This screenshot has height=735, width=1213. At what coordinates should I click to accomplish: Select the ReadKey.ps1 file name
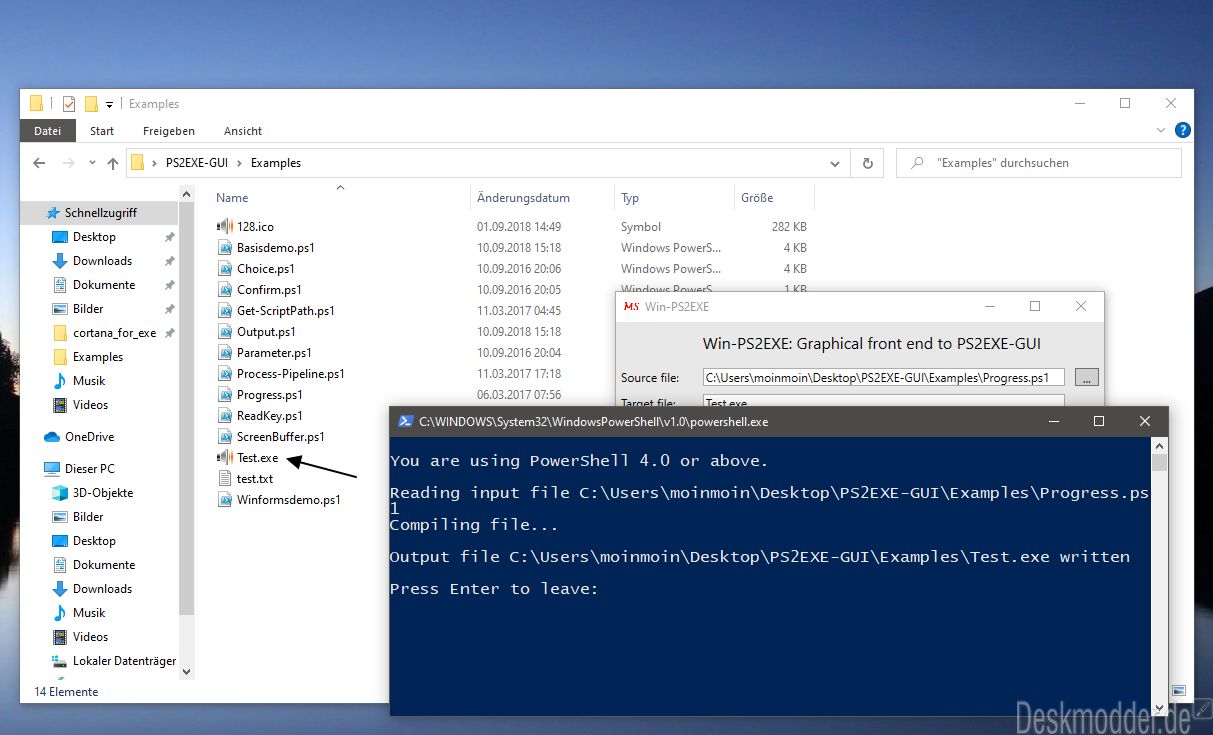click(x=270, y=416)
